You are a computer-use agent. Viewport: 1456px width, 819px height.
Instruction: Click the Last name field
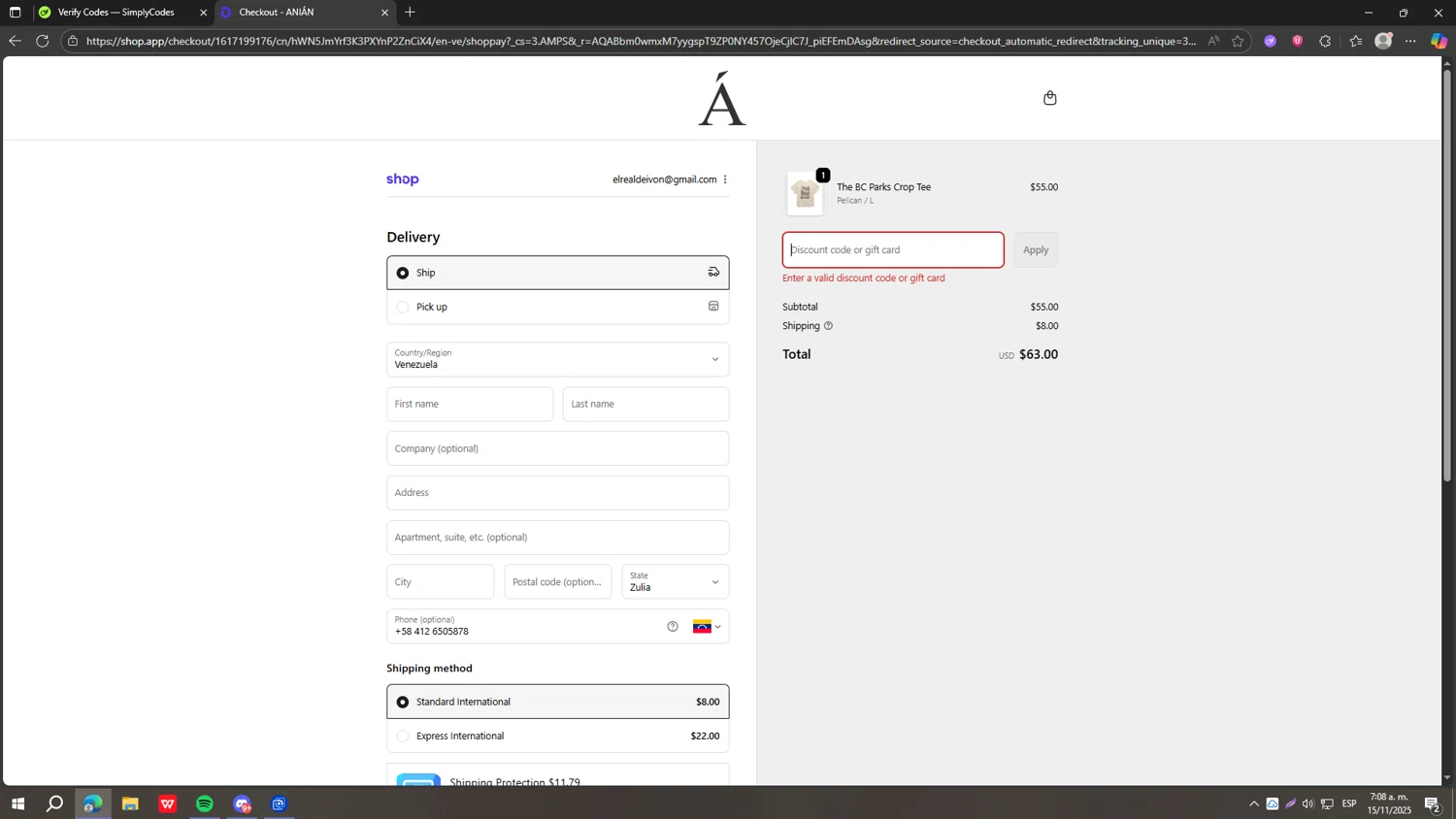coord(645,404)
